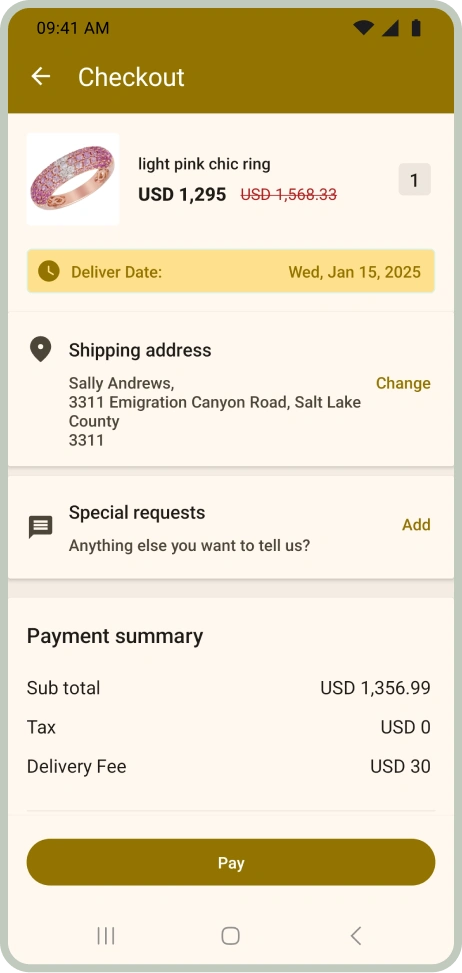
Task: Tap the cellular signal icon
Action: 389,27
